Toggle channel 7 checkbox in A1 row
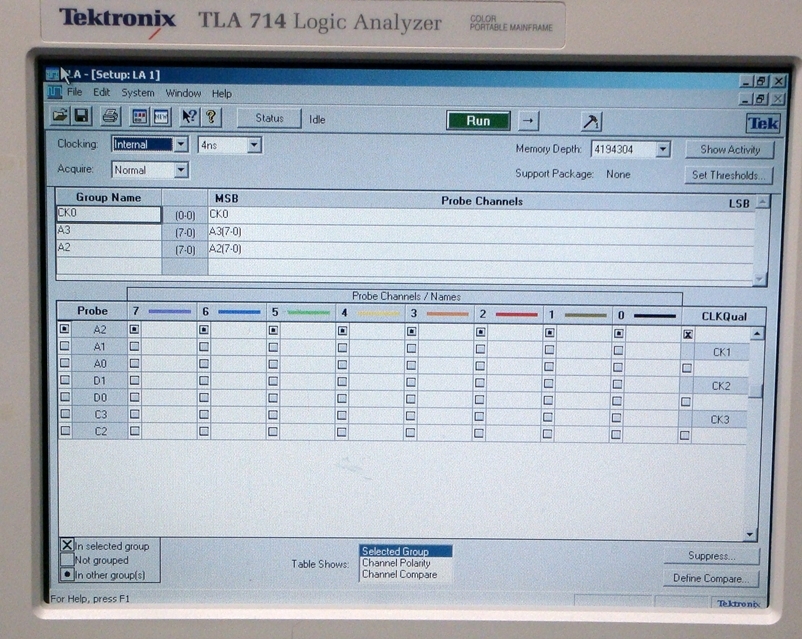 pyautogui.click(x=135, y=346)
